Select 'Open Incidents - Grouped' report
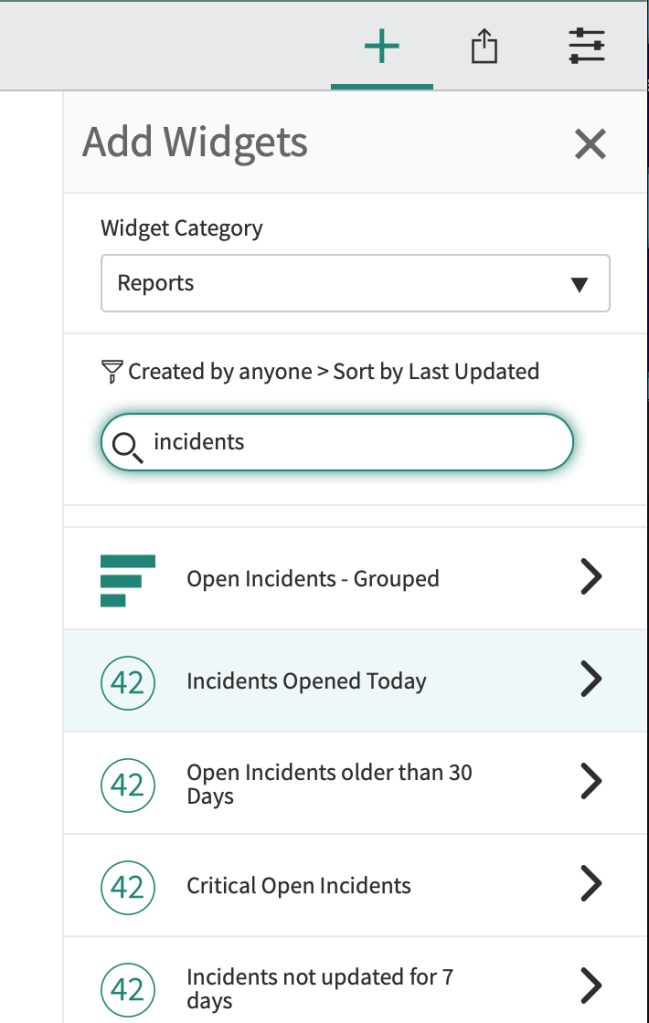Screen dimensions: 649x1023 pos(312,579)
